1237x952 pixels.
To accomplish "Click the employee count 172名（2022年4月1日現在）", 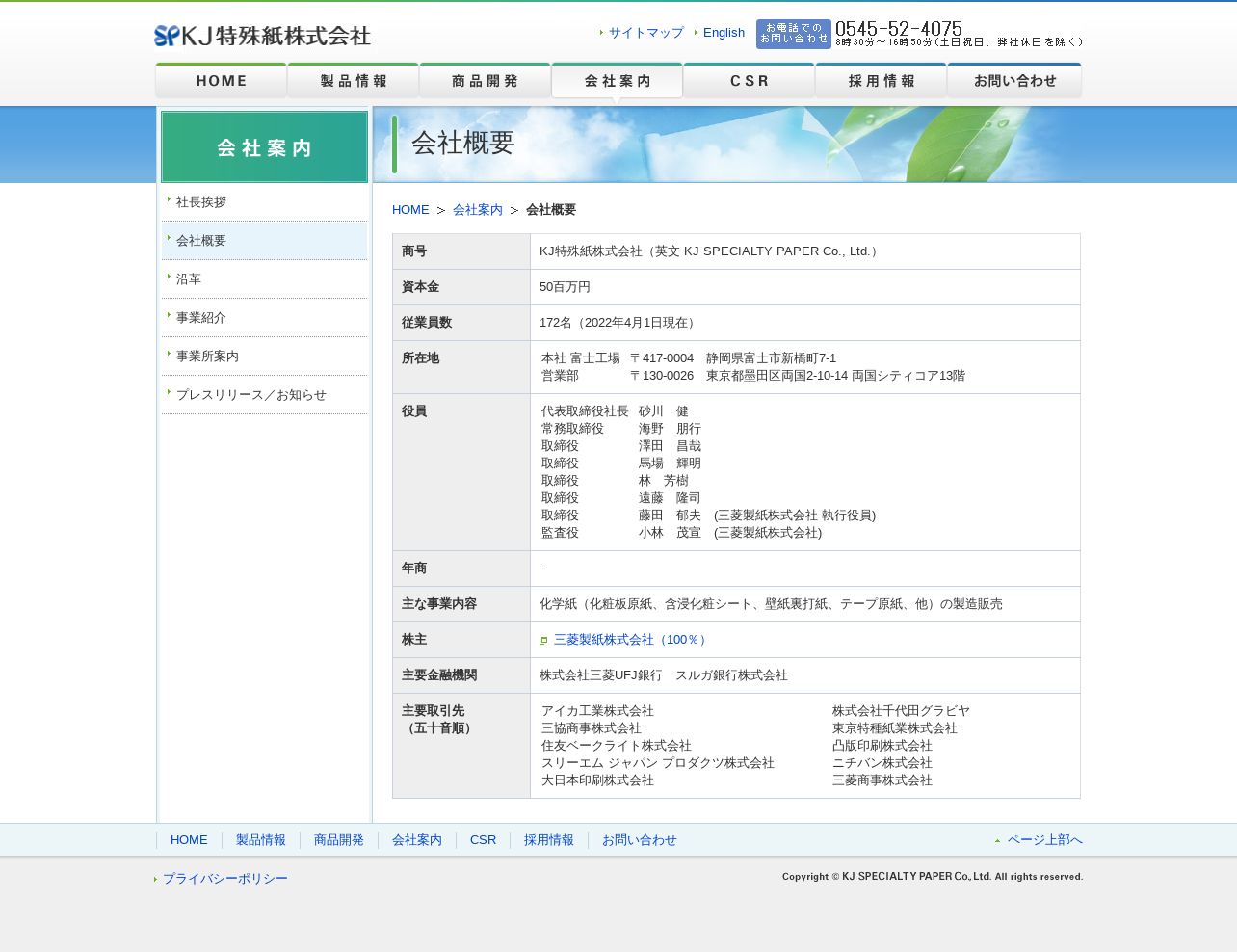I will point(619,323).
